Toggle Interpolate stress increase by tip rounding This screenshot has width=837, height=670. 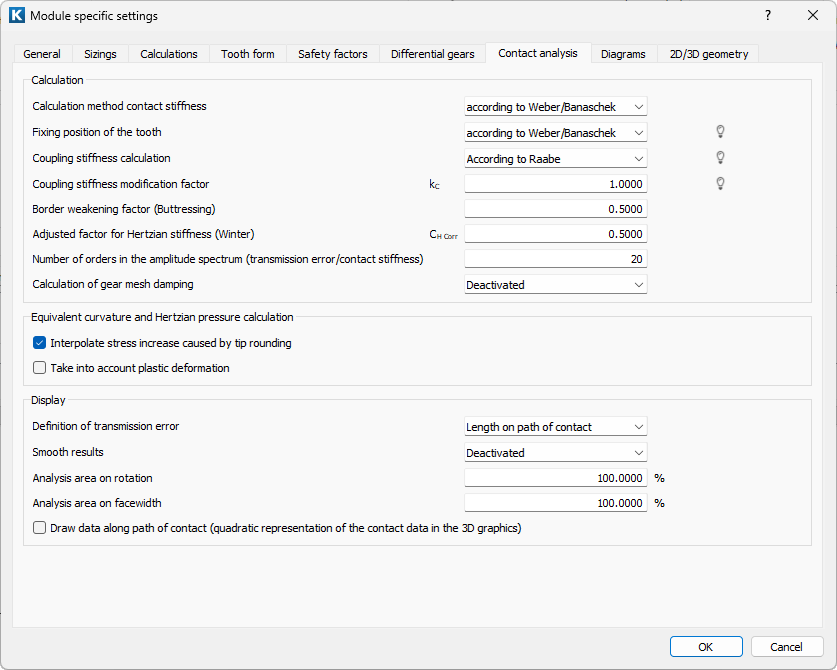[x=40, y=343]
